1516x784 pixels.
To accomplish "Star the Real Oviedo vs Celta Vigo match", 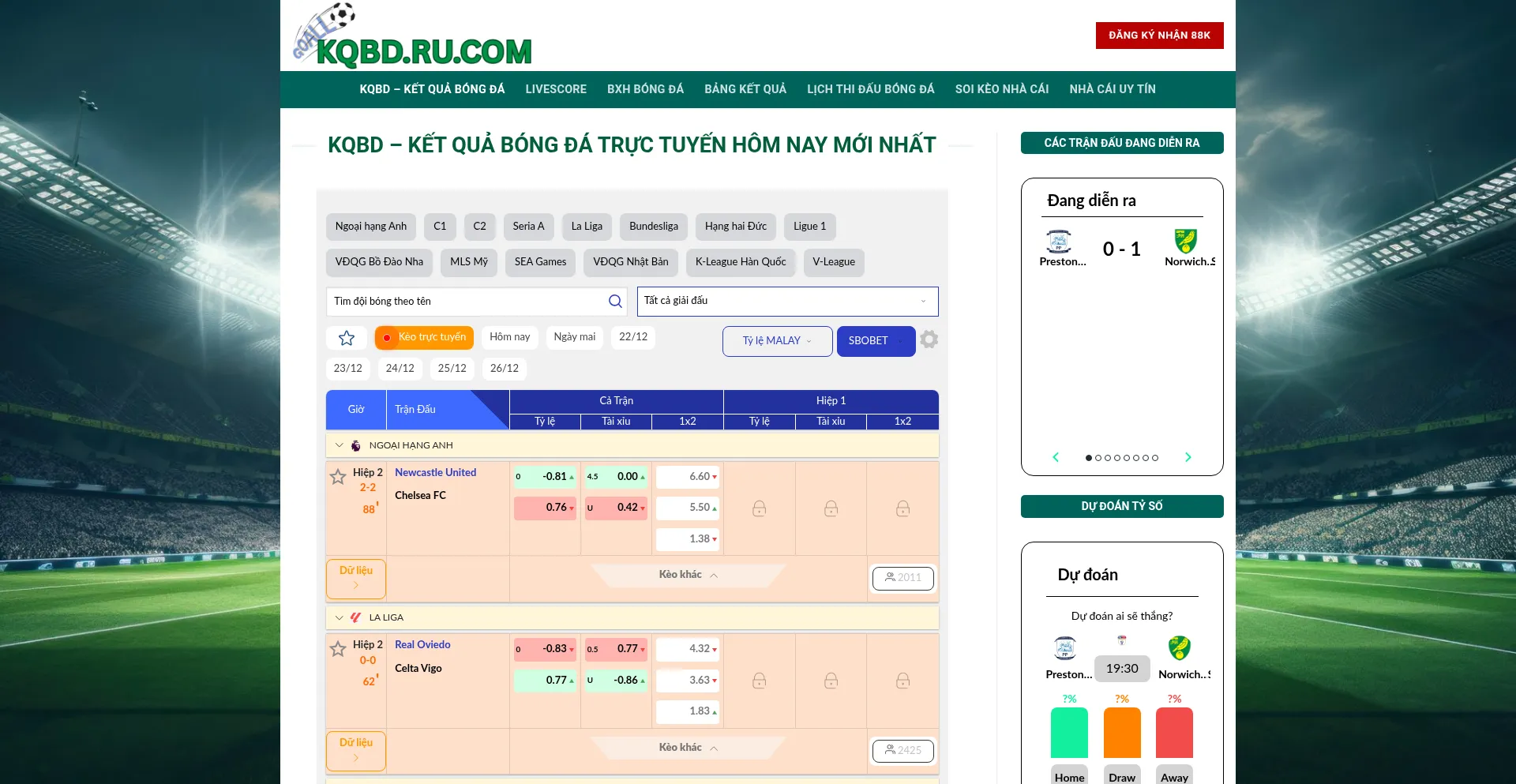I will coord(338,649).
